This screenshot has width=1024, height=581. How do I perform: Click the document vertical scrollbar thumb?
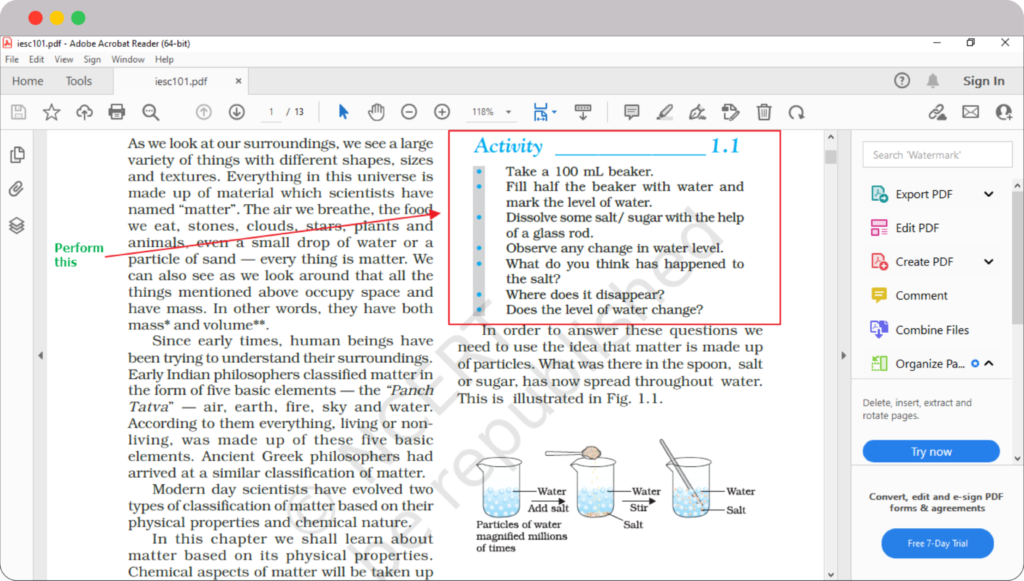coord(830,157)
